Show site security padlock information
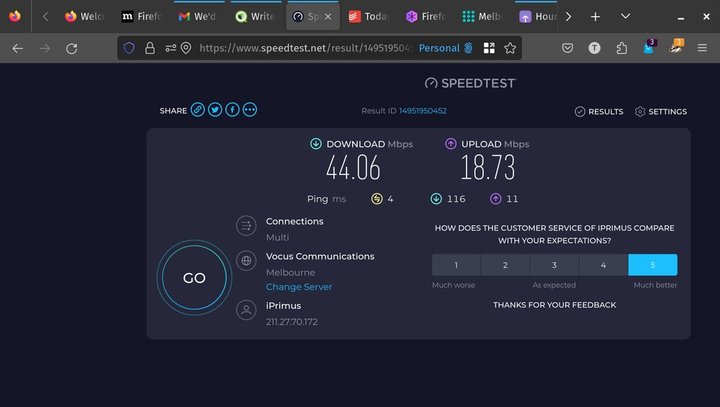The image size is (720, 407). [x=150, y=48]
